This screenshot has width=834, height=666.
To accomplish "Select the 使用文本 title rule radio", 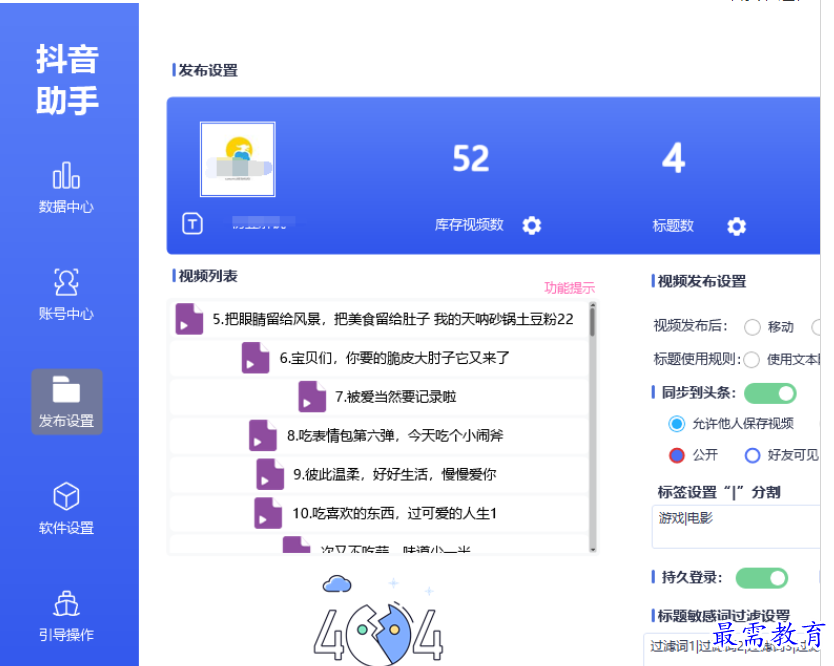I will tap(751, 360).
